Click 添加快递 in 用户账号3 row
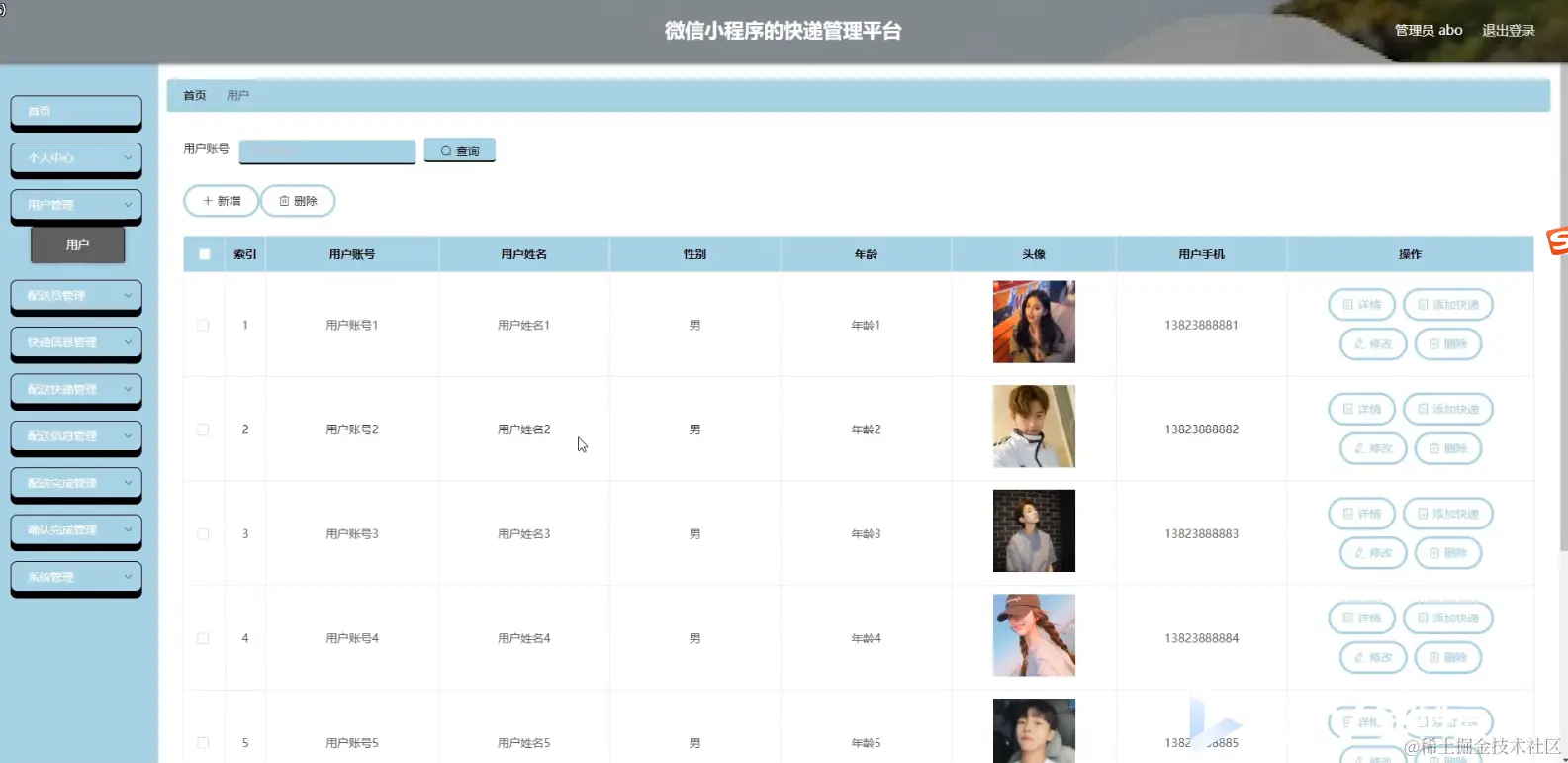This screenshot has height=763, width=1568. pyautogui.click(x=1448, y=514)
